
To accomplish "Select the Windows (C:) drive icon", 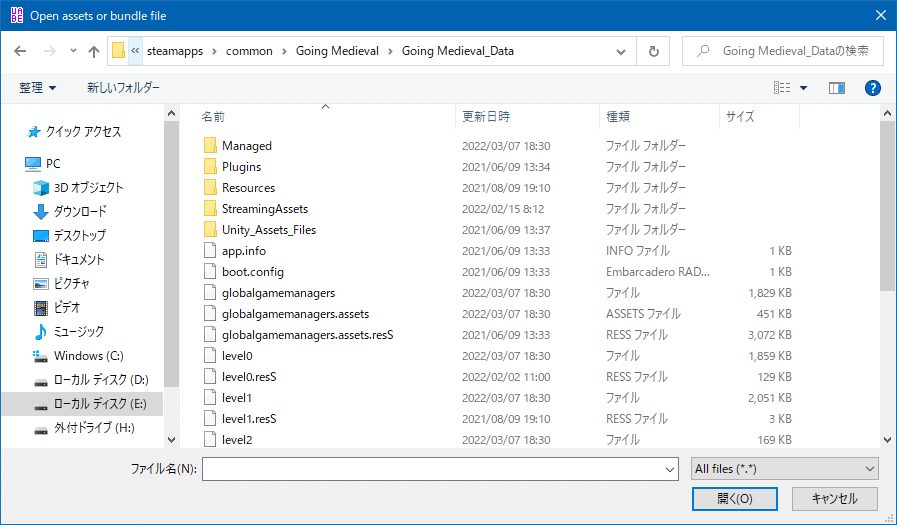I will click(x=40, y=356).
